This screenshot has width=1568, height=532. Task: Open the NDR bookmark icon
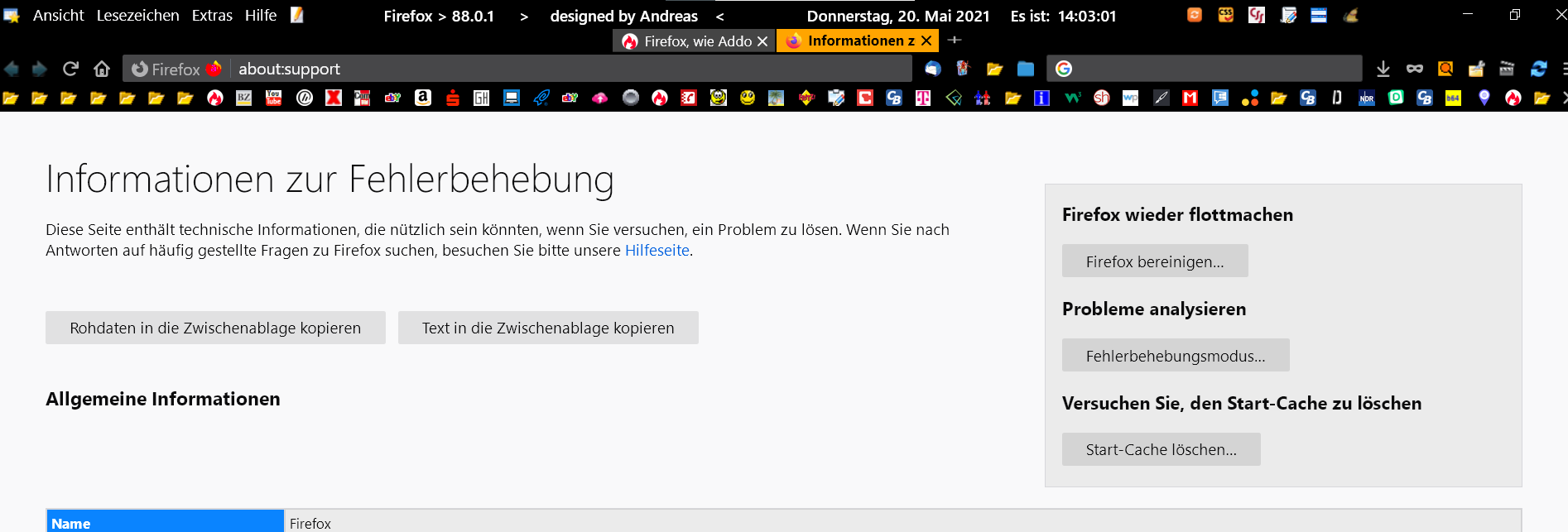(1367, 98)
